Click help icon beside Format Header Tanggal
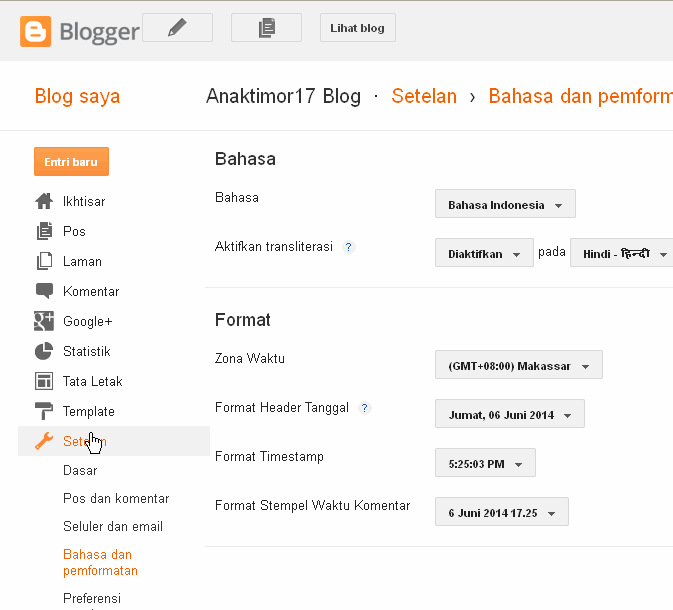 point(364,408)
